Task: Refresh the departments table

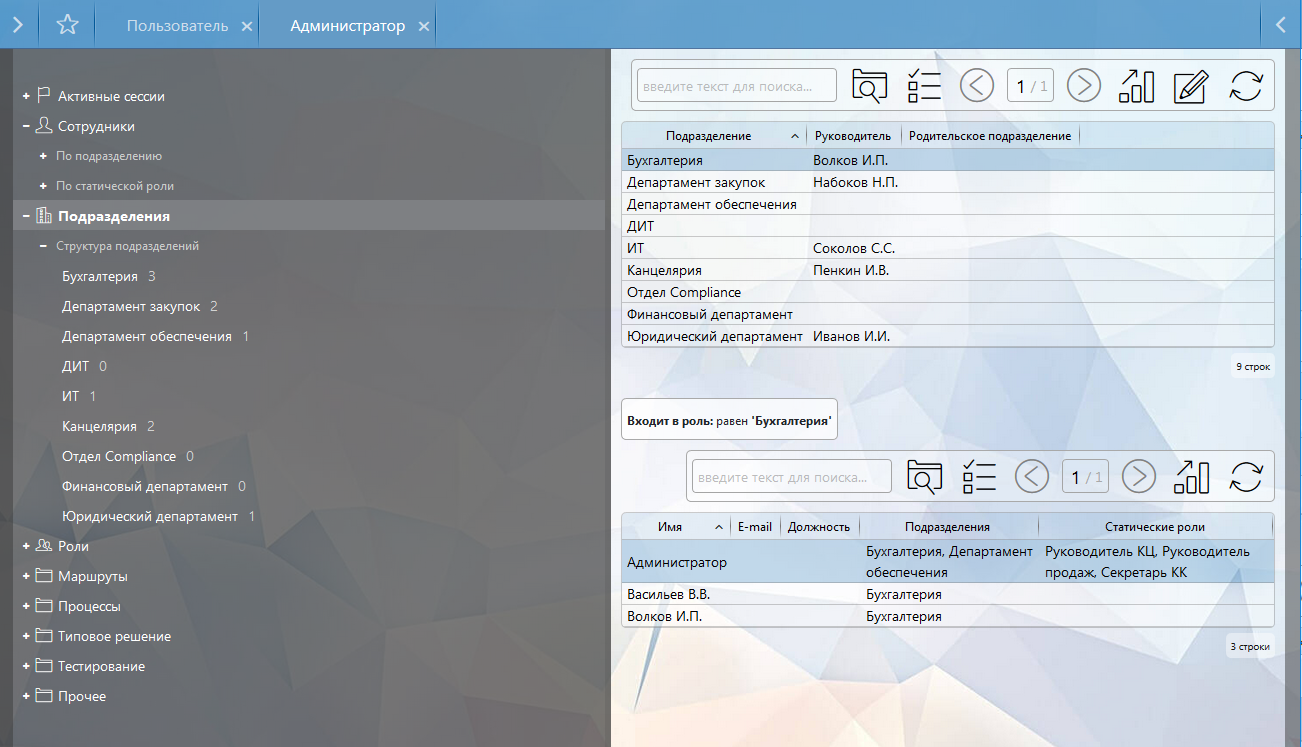Action: (x=1246, y=86)
